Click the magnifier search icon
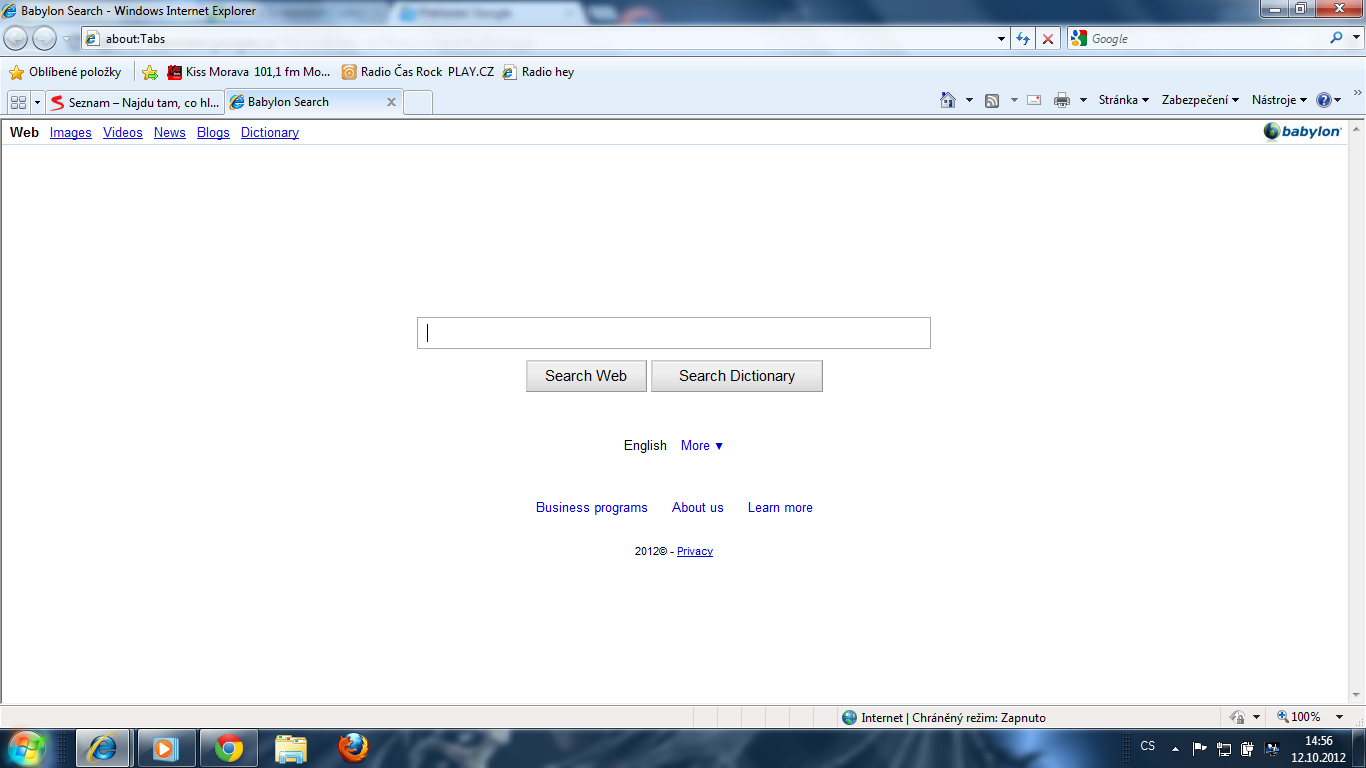The height and width of the screenshot is (768, 1366). tap(1336, 38)
